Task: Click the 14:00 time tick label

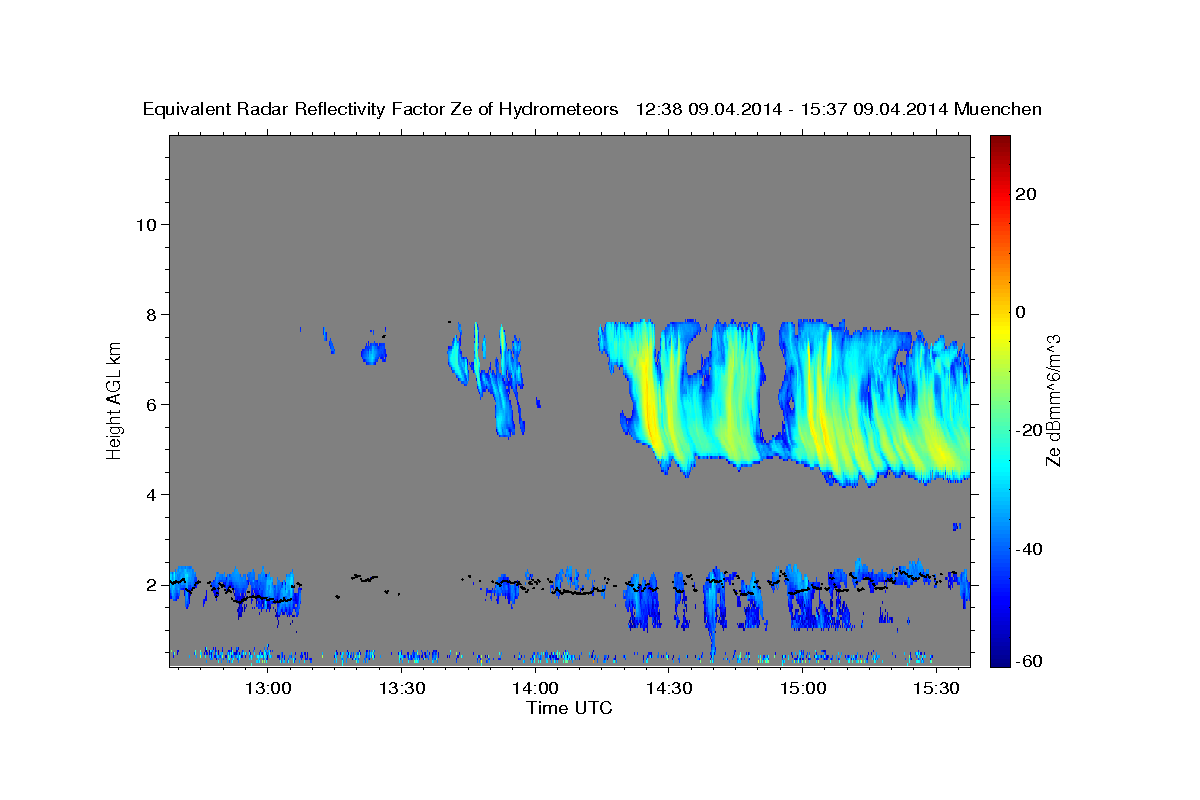Action: point(535,689)
